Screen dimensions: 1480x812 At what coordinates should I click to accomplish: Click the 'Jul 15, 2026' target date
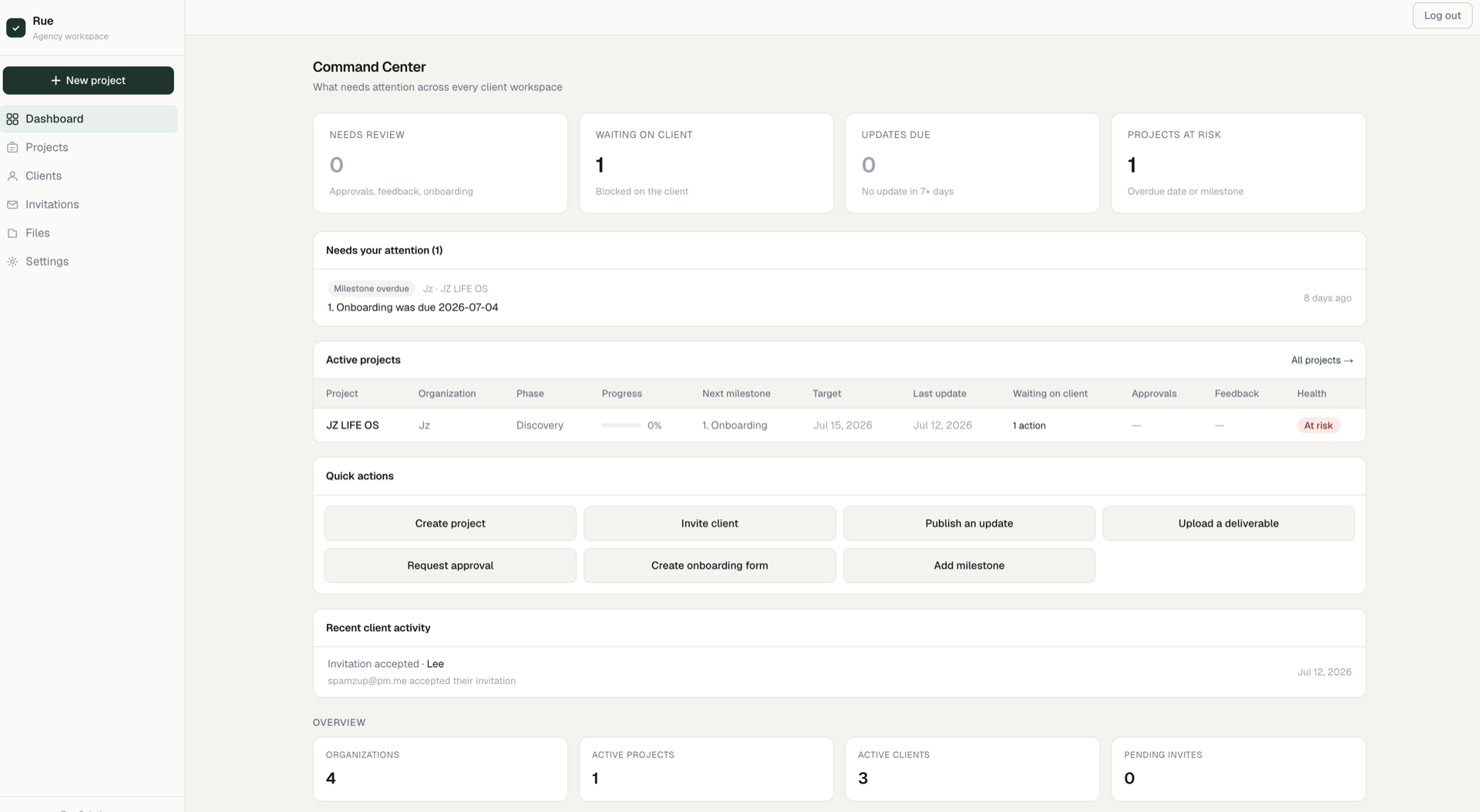843,425
